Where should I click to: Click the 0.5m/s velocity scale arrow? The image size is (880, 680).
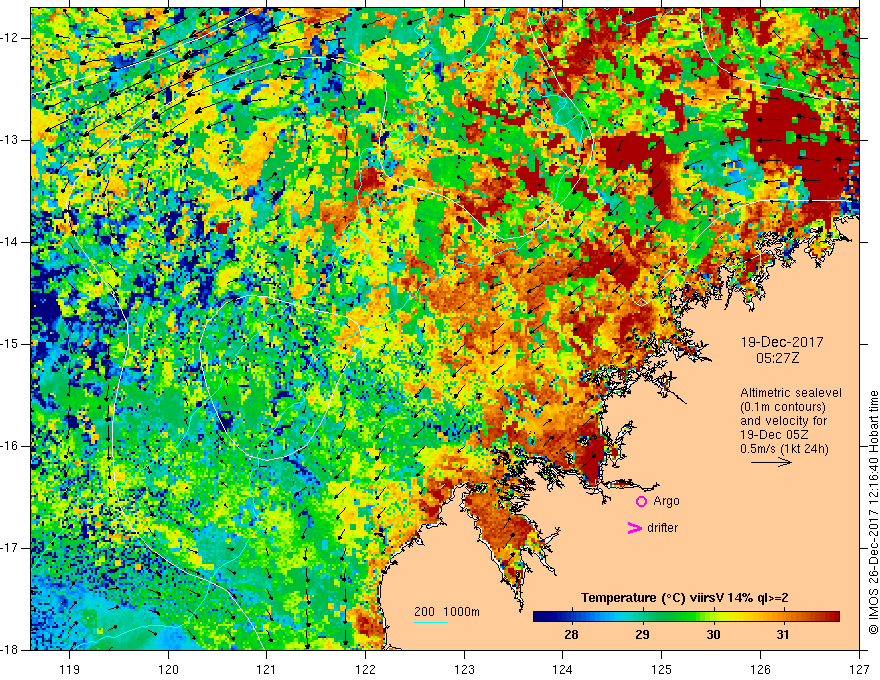point(771,462)
